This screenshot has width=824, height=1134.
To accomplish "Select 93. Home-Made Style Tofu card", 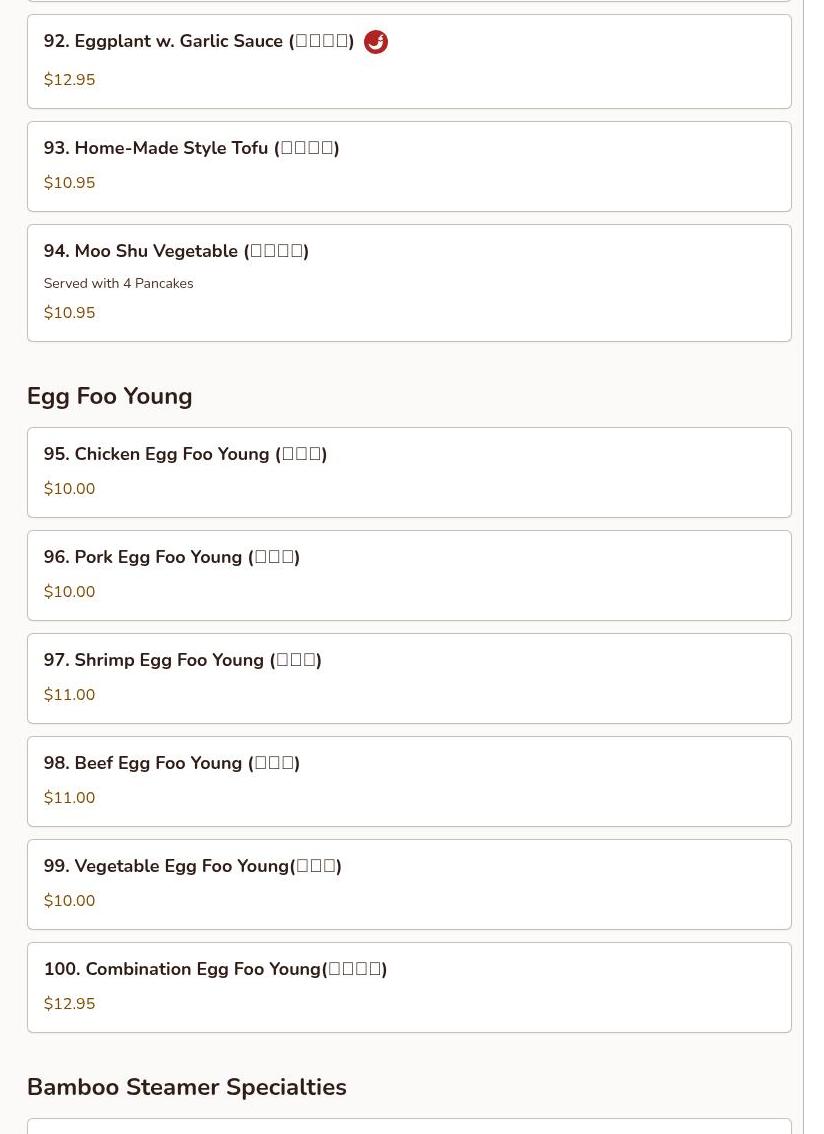I will point(409,166).
